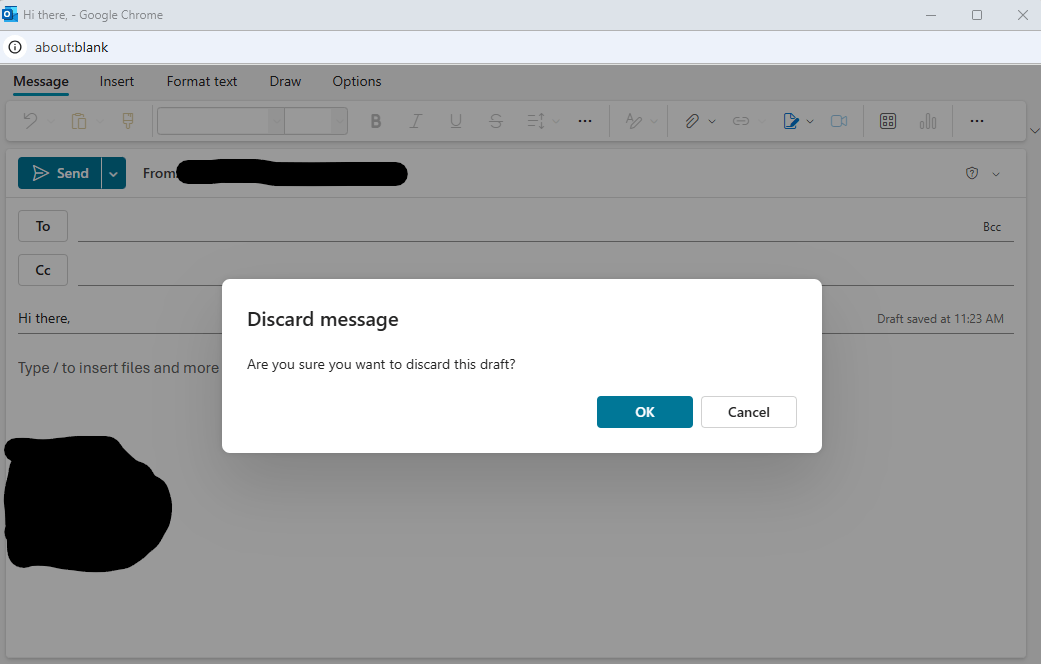Send the email with Send button
The image size is (1041, 664).
point(60,173)
